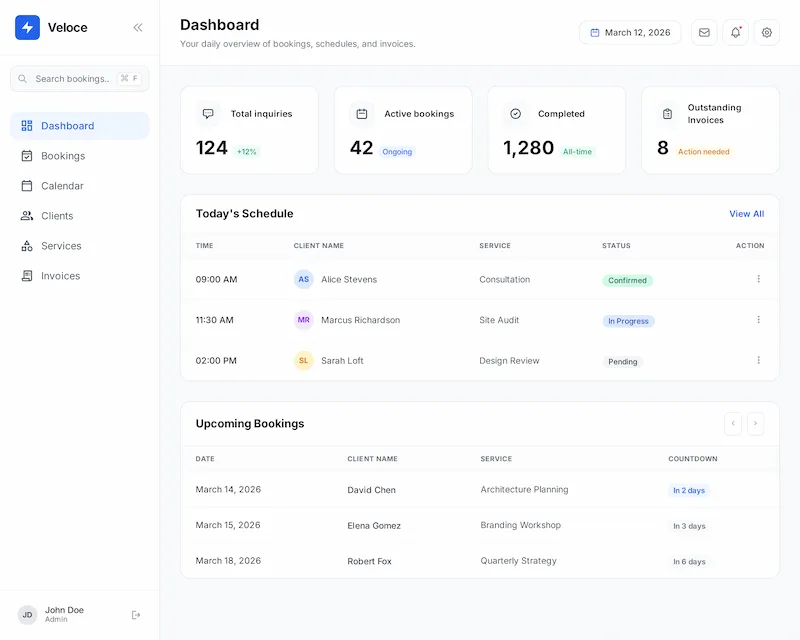Click the Clients people icon
This screenshot has width=800, height=640.
coord(27,216)
